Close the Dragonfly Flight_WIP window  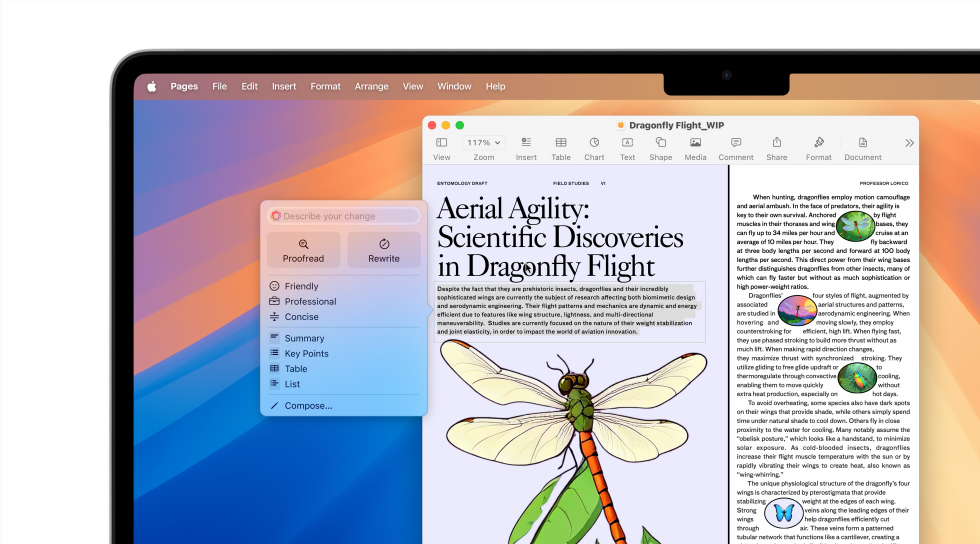[x=432, y=125]
